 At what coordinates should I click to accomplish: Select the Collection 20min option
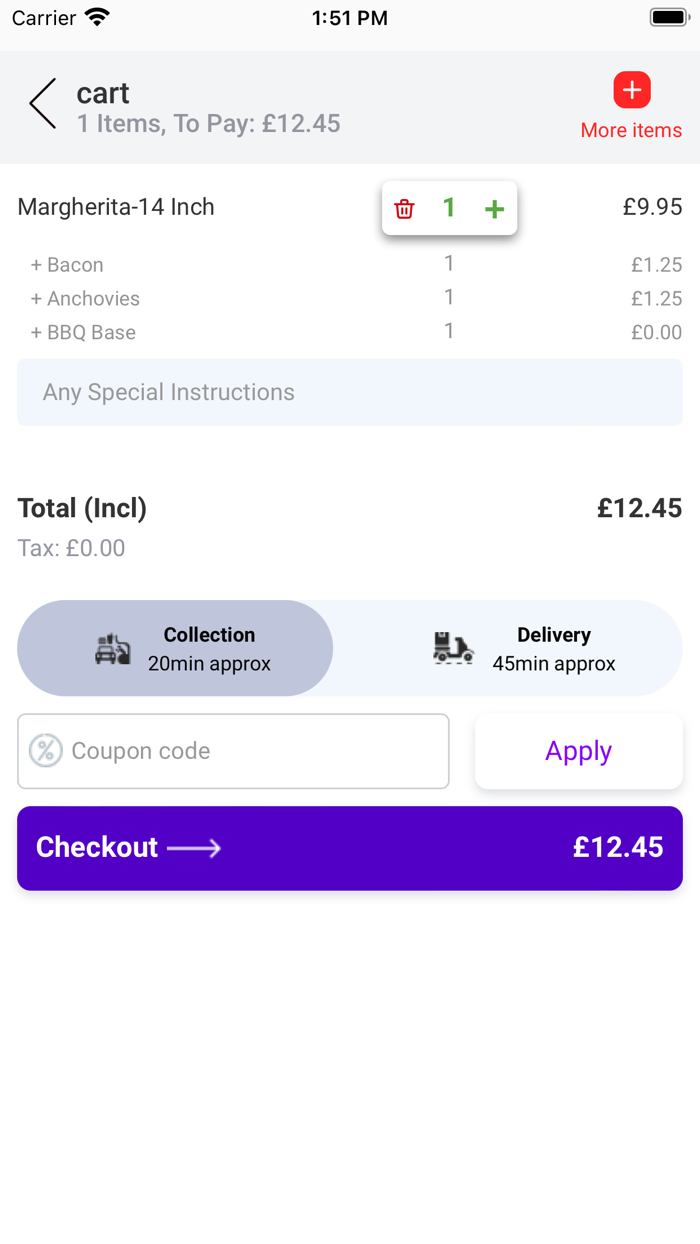[x=209, y=649]
